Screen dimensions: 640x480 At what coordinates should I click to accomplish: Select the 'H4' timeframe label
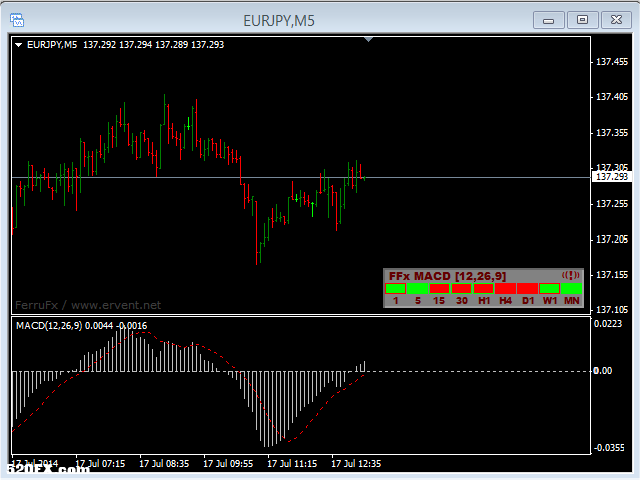point(506,301)
